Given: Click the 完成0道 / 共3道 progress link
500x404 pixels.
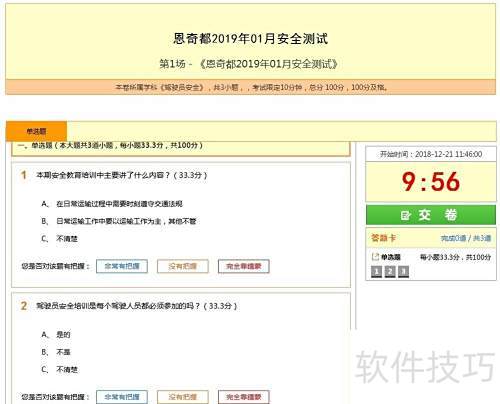Looking at the screenshot, I should tap(466, 238).
